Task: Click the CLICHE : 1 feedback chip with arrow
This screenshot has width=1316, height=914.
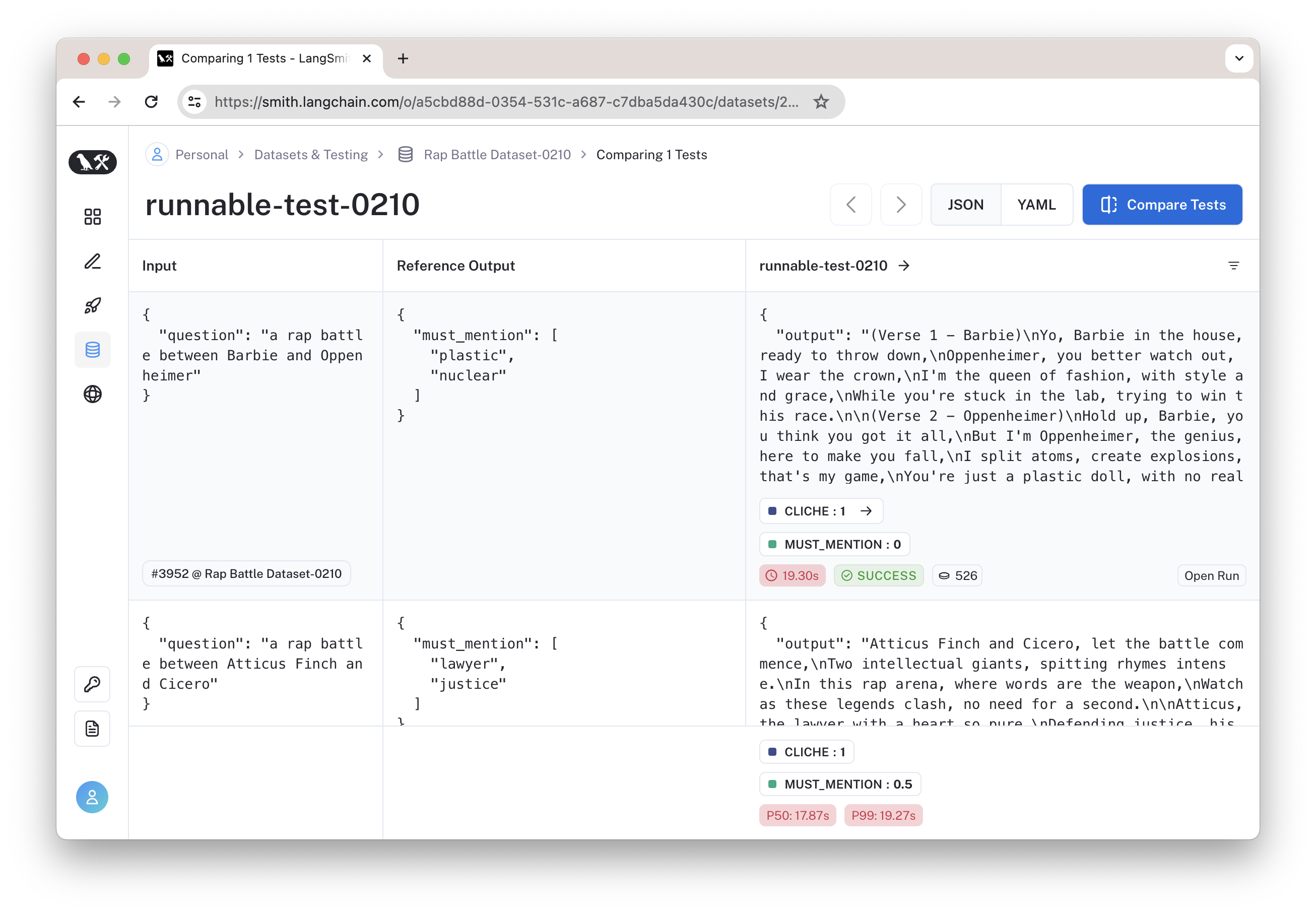Action: pyautogui.click(x=820, y=511)
